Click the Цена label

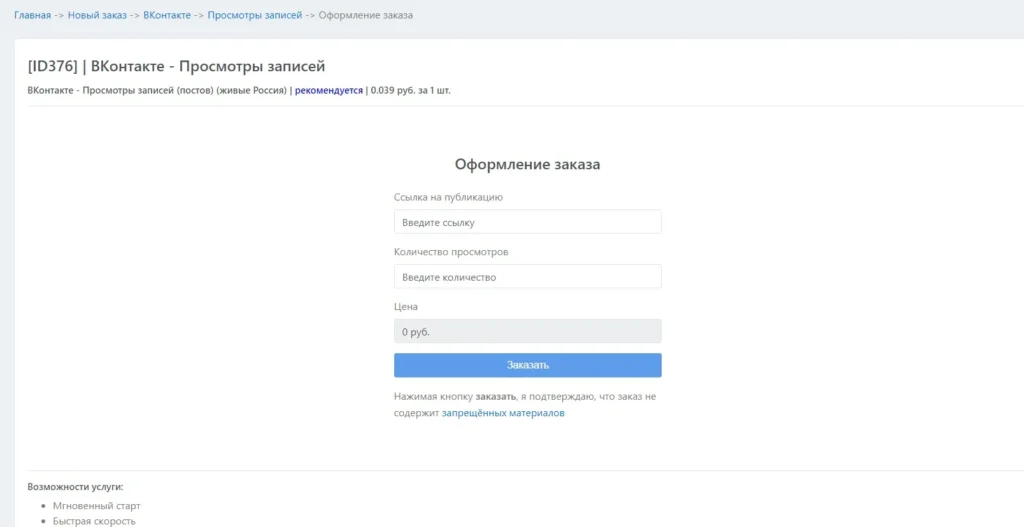[406, 306]
